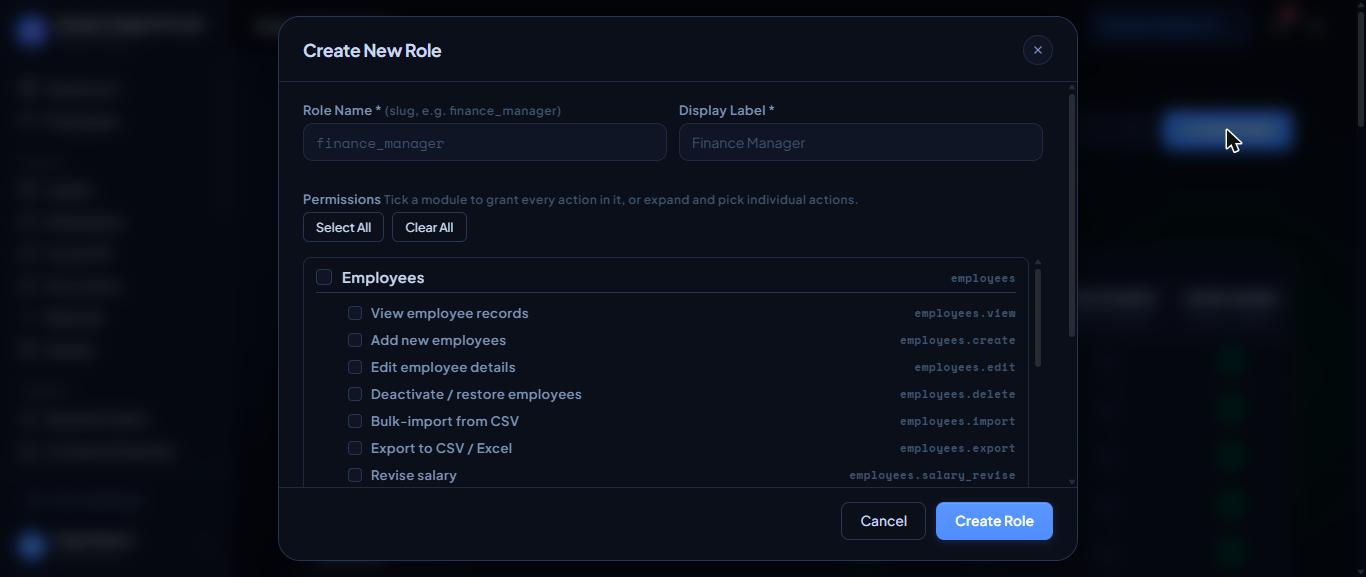Close the Create New Role dialog
The width and height of the screenshot is (1366, 577).
tap(1037, 50)
